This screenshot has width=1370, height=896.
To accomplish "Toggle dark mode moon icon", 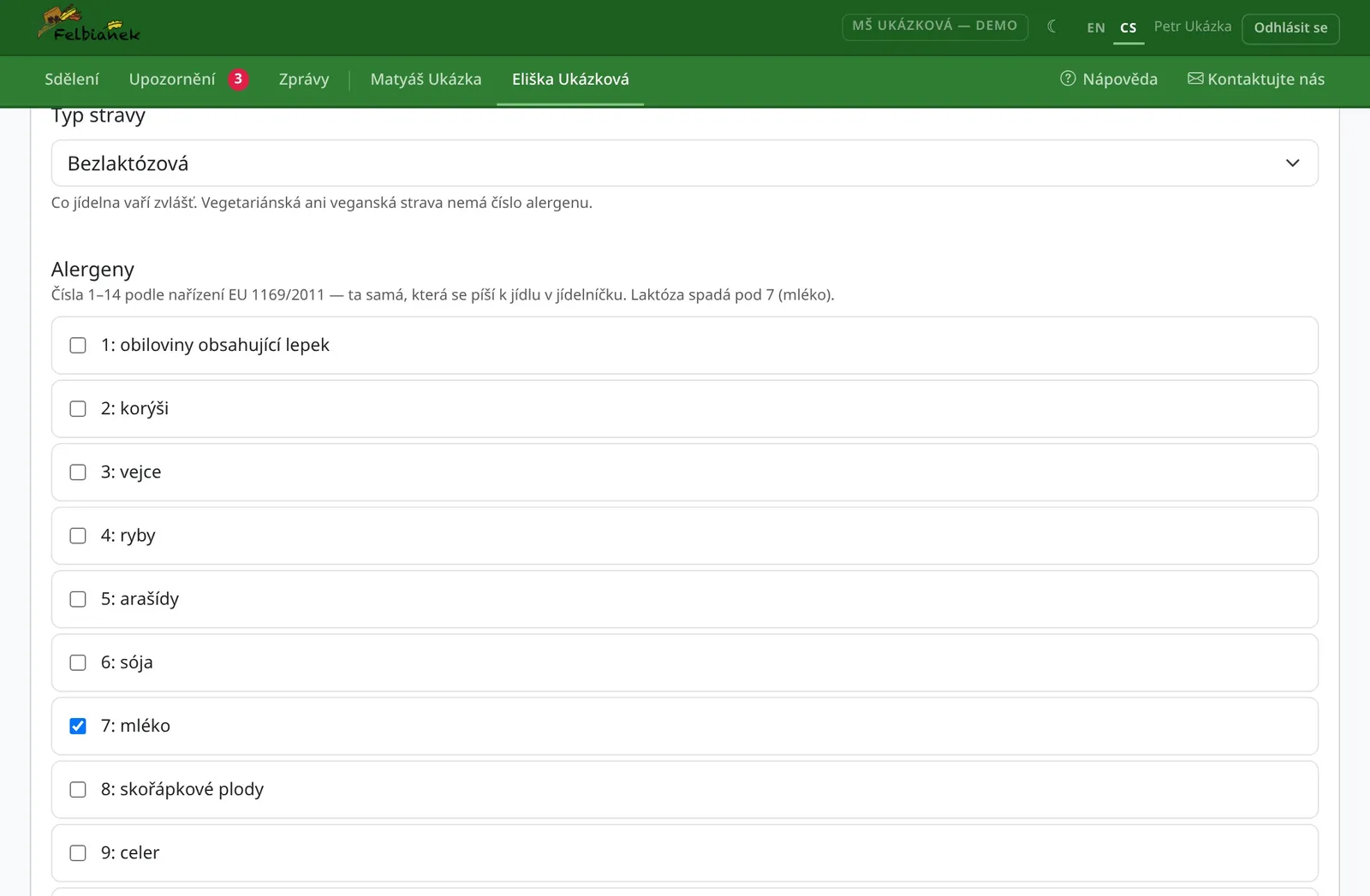I will click(x=1052, y=27).
